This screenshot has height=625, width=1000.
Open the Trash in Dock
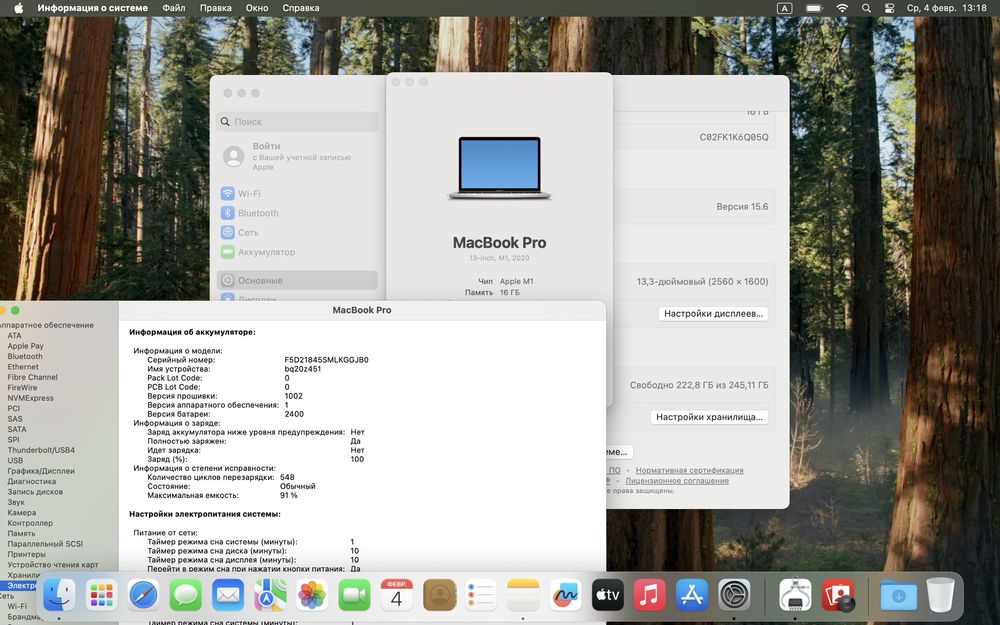(940, 596)
